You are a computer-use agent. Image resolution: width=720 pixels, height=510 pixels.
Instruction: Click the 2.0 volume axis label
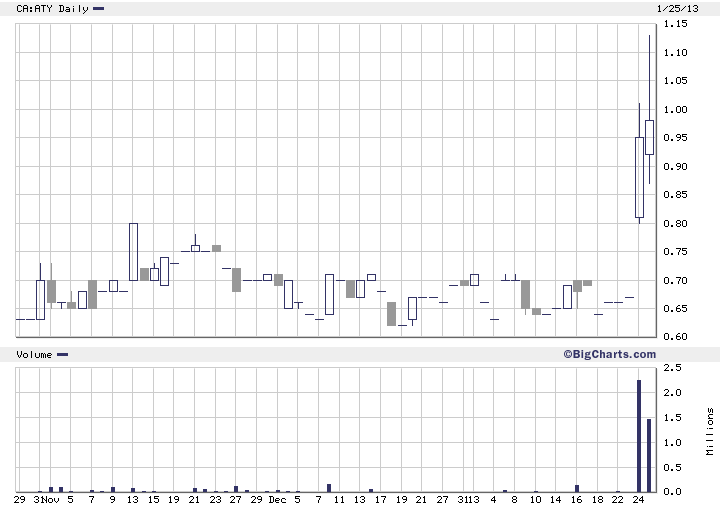[673, 392]
